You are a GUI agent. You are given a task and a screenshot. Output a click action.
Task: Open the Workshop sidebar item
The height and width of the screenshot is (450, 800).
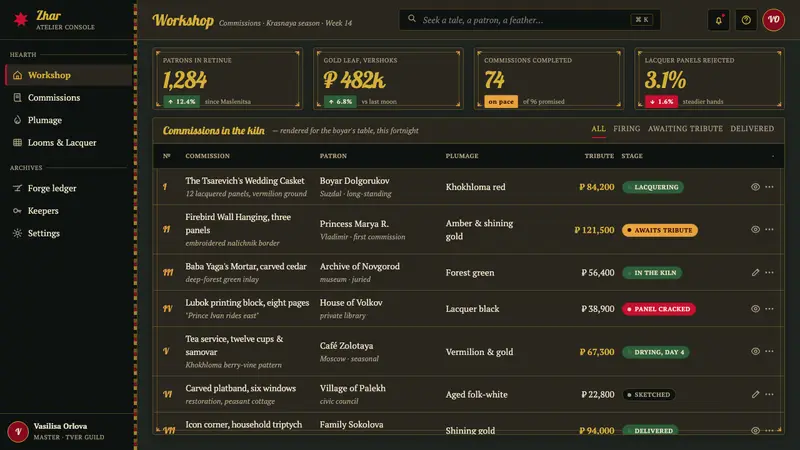(68, 75)
